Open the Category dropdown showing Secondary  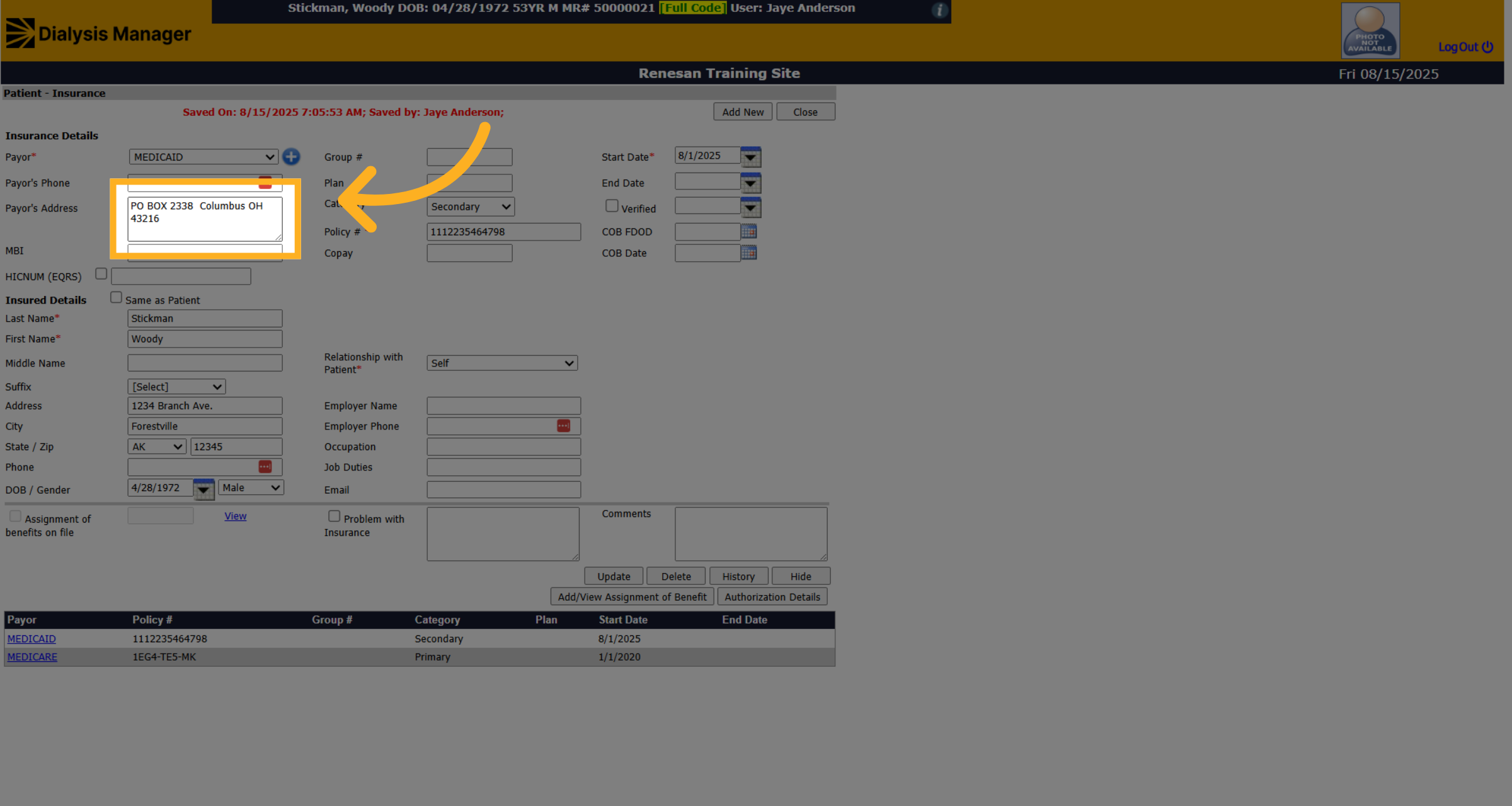(471, 207)
